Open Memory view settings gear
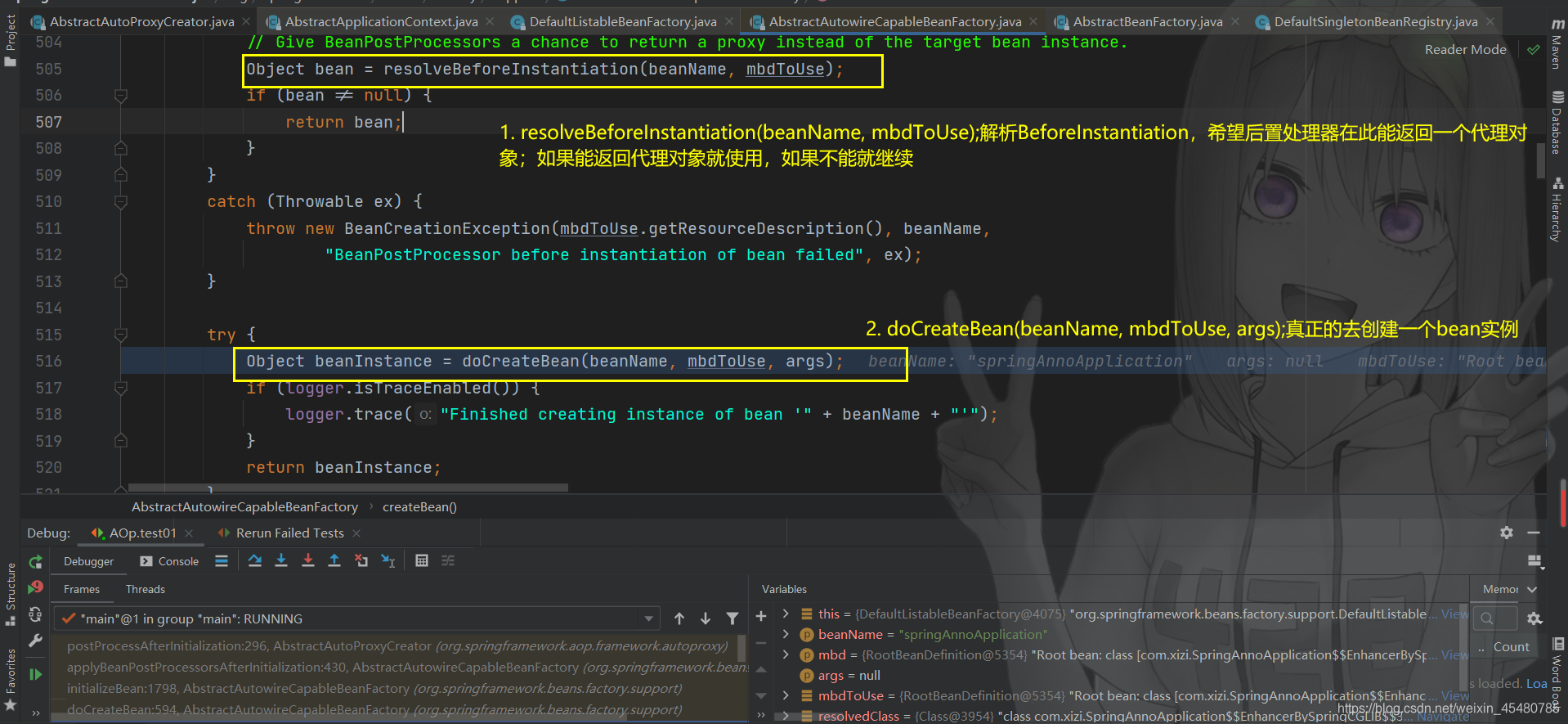The width and height of the screenshot is (1568, 724). click(x=1534, y=618)
